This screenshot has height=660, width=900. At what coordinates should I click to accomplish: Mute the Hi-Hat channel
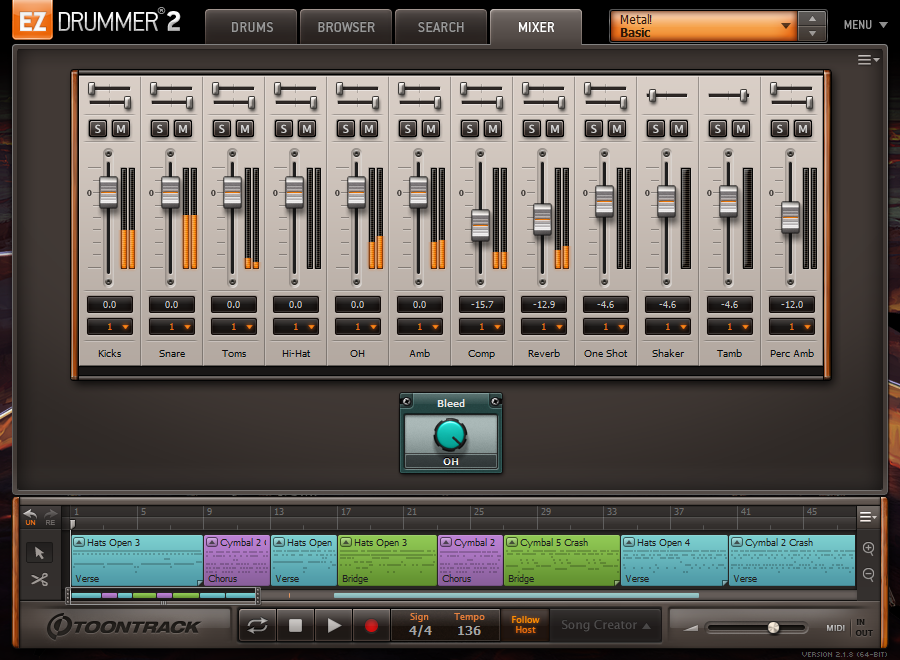[307, 129]
